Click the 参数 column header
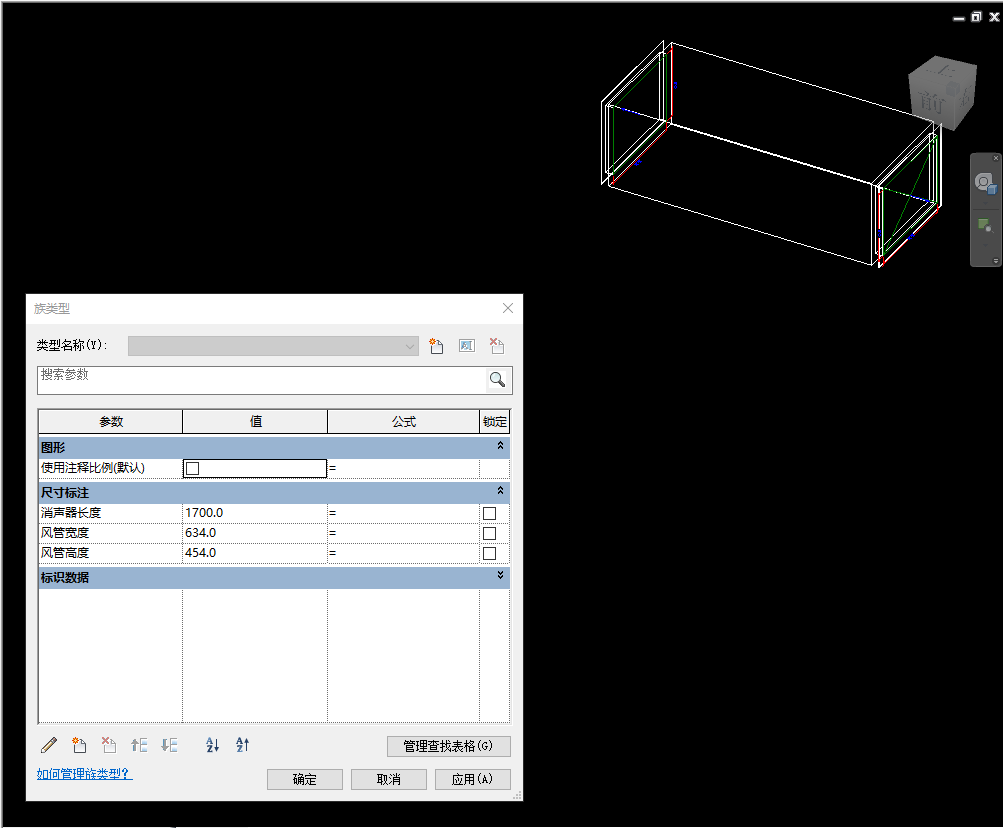The width and height of the screenshot is (1003, 828). [111, 422]
